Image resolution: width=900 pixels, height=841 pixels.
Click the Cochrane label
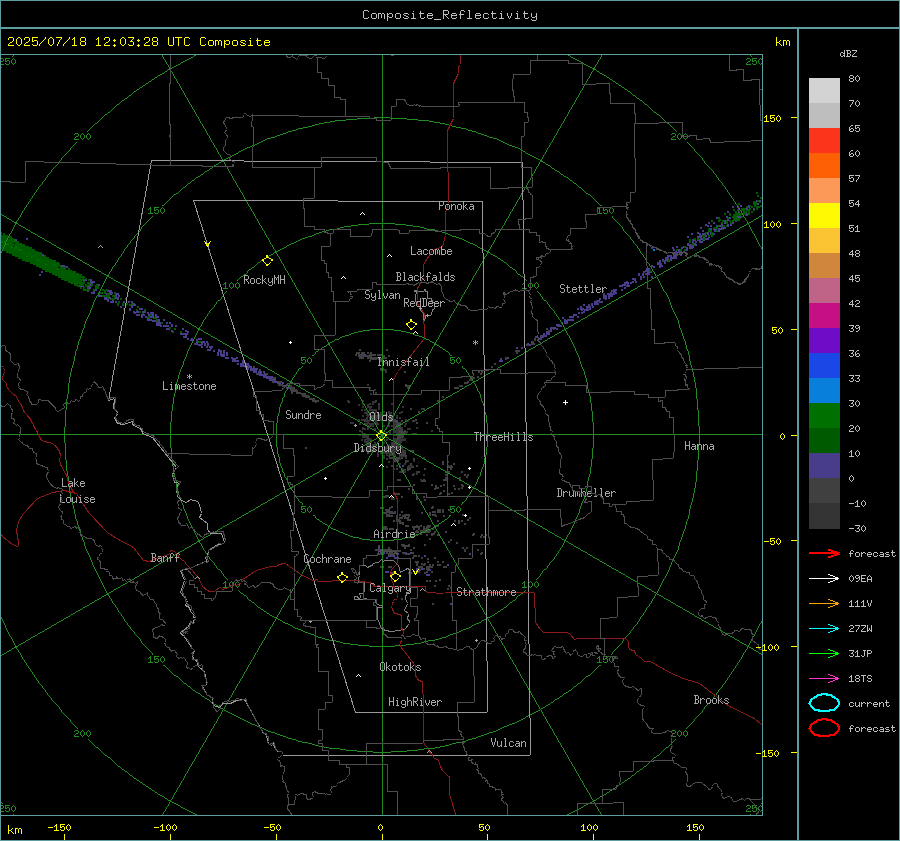tap(327, 559)
